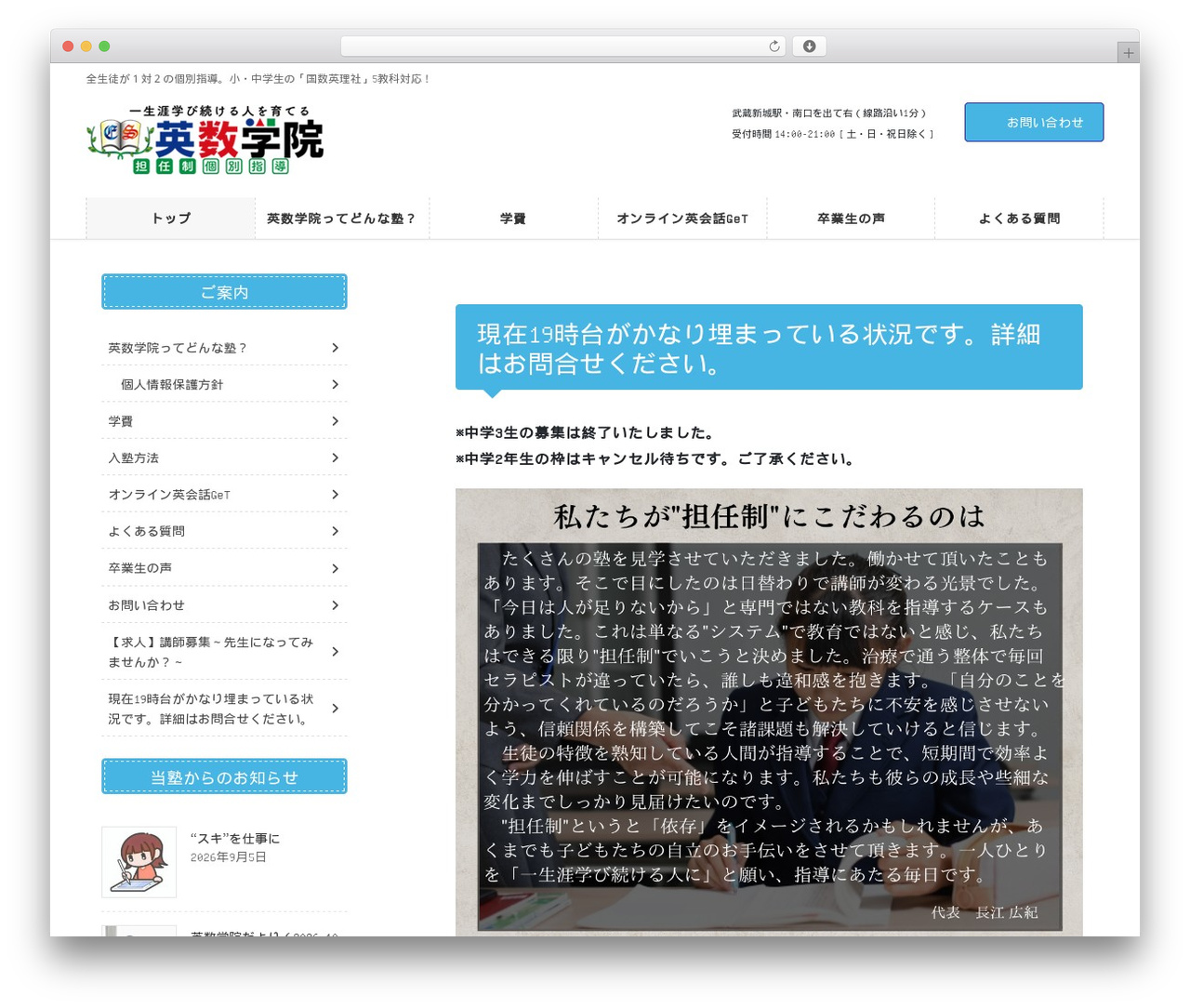Click the browser download icon
Viewport: 1190px width, 1008px height.
pos(809,46)
